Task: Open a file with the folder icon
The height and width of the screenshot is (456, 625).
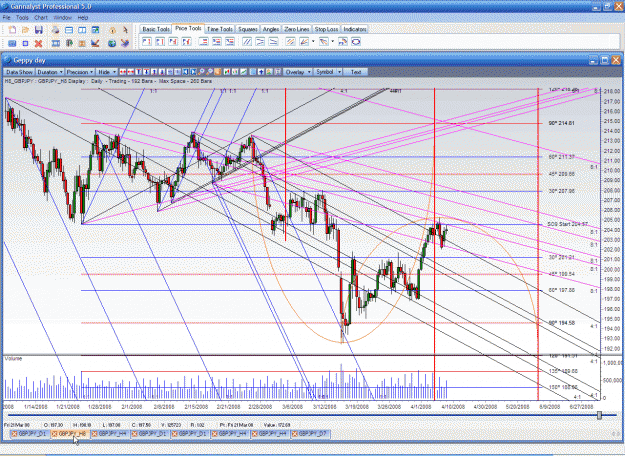Action: [26, 30]
